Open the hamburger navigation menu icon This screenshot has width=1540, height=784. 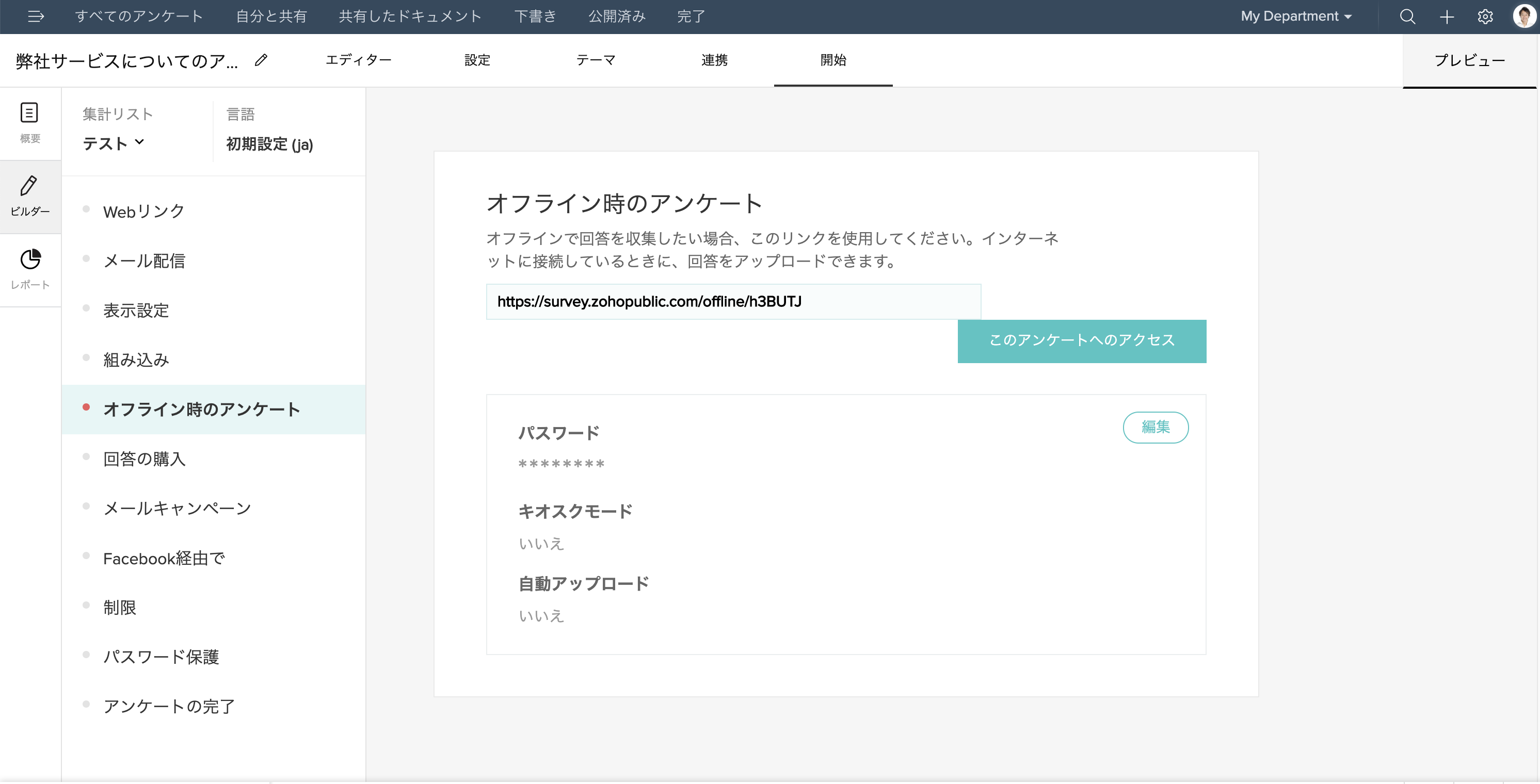pyautogui.click(x=36, y=16)
